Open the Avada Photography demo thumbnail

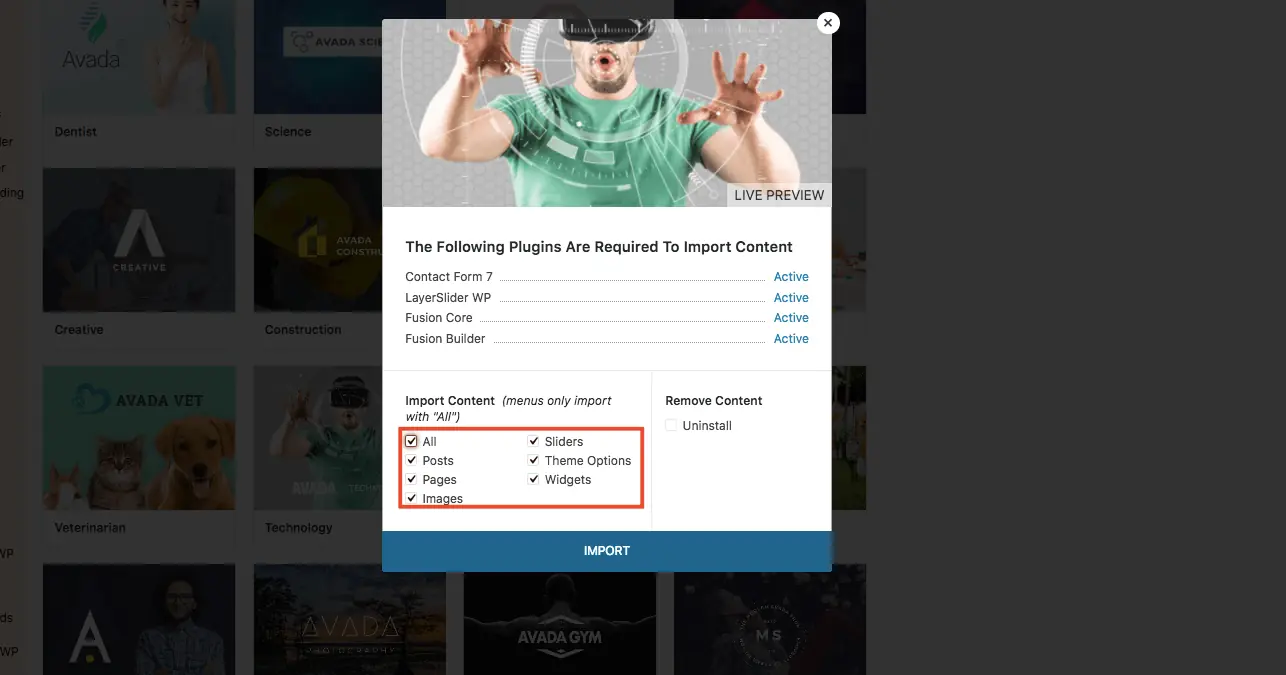click(350, 620)
